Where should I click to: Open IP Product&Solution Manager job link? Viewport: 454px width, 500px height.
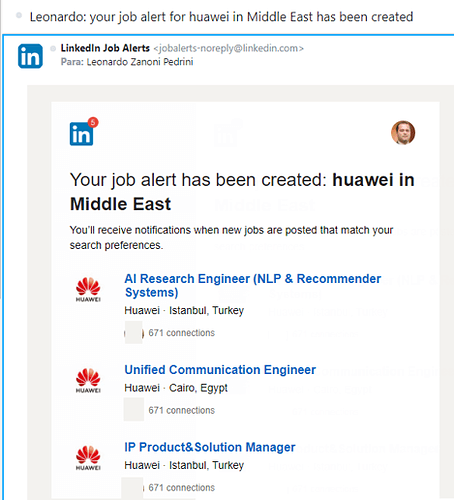coord(210,447)
